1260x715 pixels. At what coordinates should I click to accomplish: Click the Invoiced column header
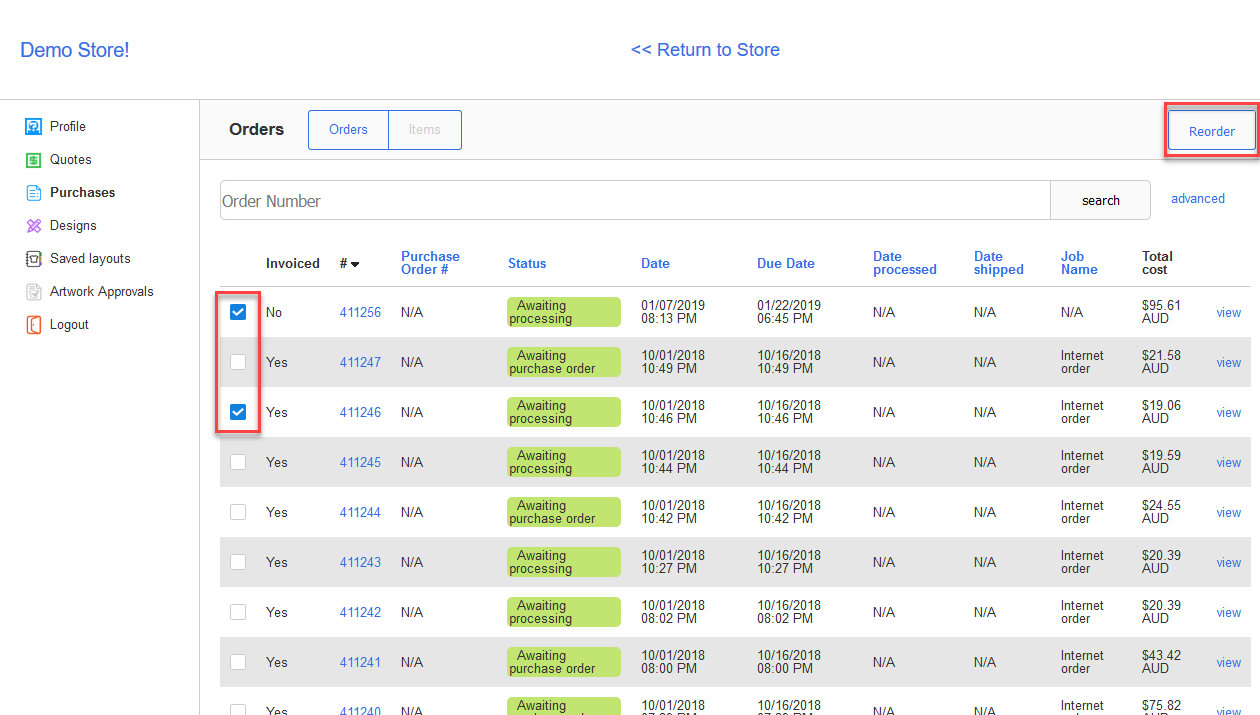293,263
